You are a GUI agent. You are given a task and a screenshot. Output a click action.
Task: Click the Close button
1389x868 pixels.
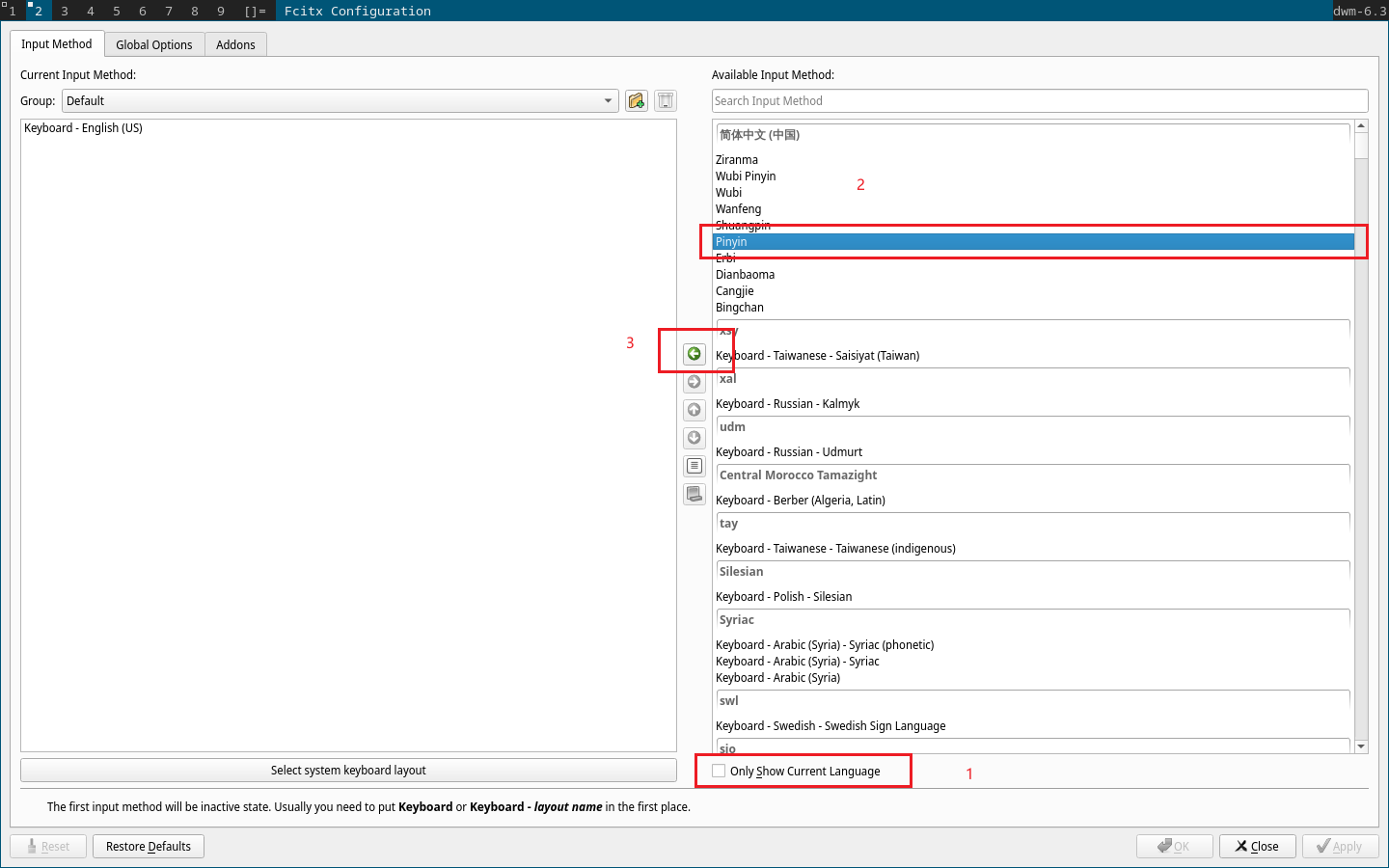pyautogui.click(x=1257, y=847)
